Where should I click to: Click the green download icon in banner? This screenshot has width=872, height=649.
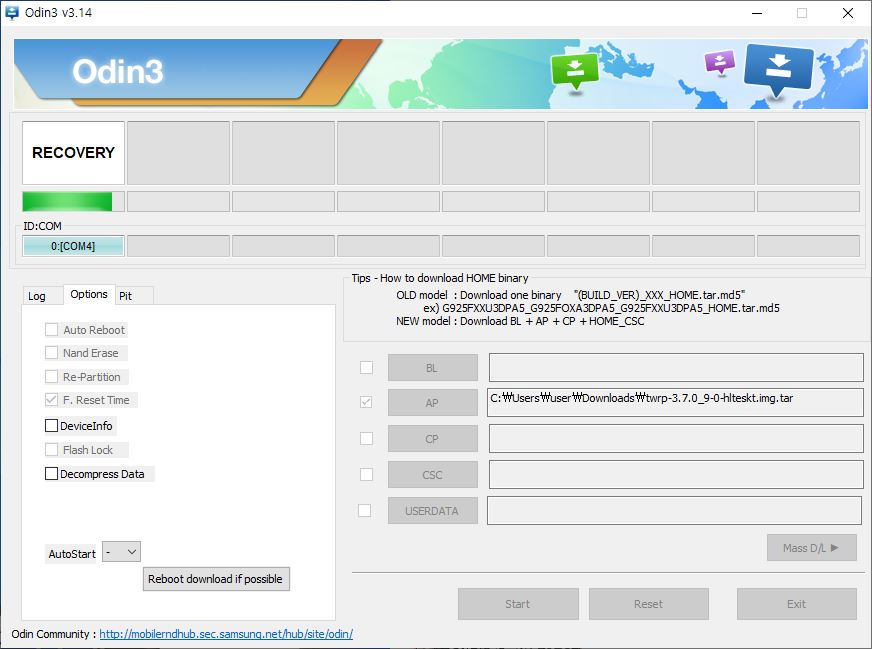(575, 70)
